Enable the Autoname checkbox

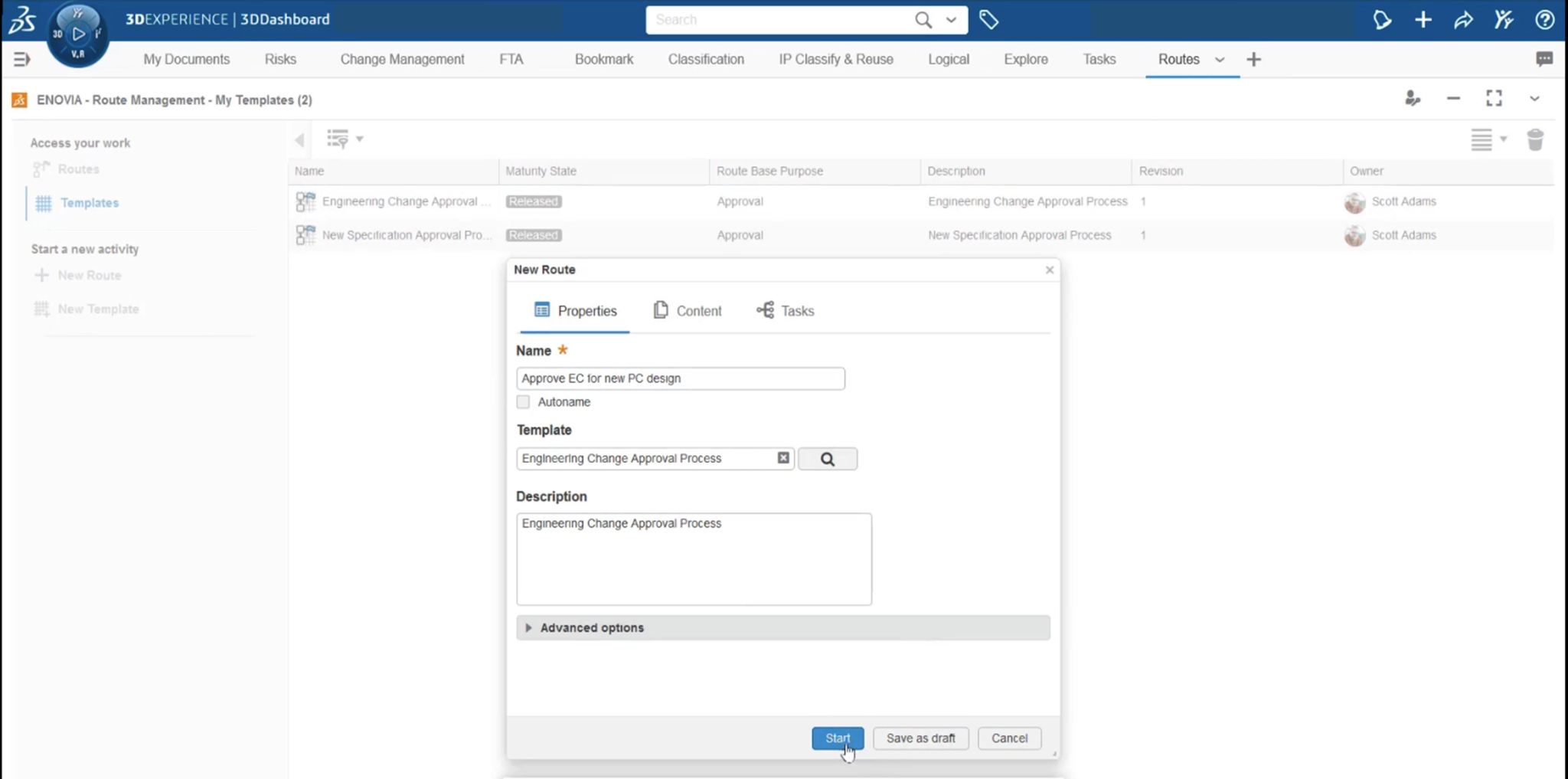(x=523, y=401)
